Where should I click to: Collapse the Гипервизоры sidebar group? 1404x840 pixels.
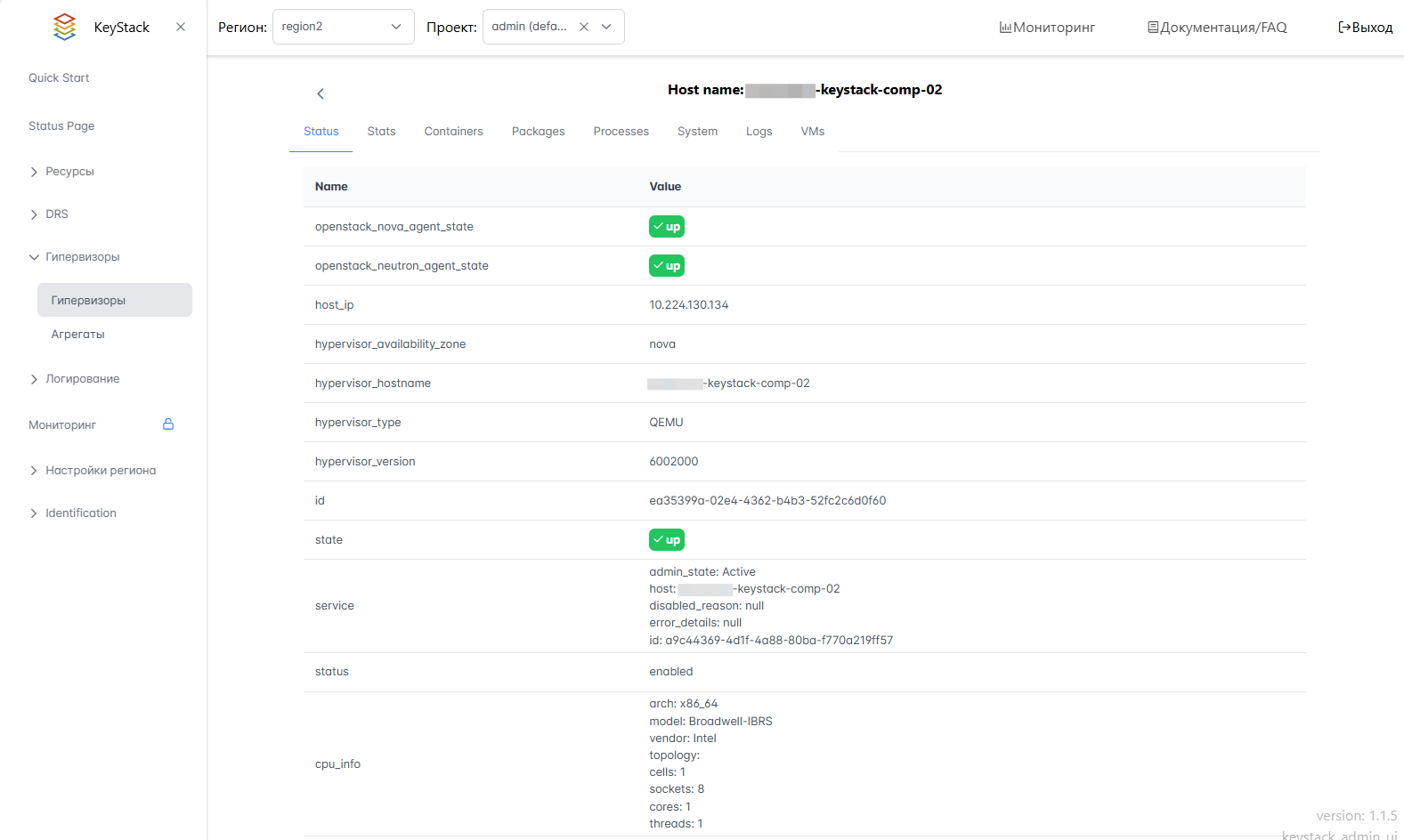pos(82,257)
